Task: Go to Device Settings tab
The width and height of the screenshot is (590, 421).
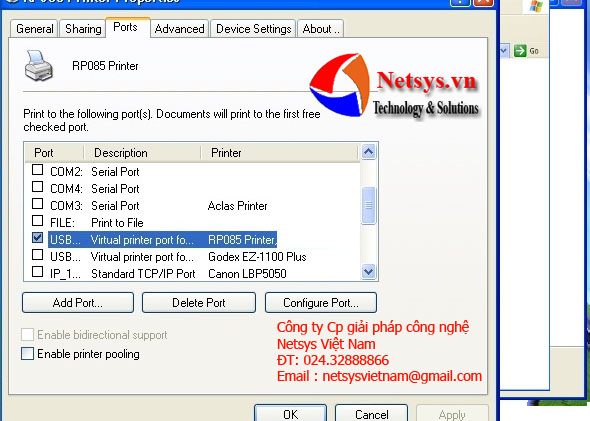Action: tap(254, 29)
